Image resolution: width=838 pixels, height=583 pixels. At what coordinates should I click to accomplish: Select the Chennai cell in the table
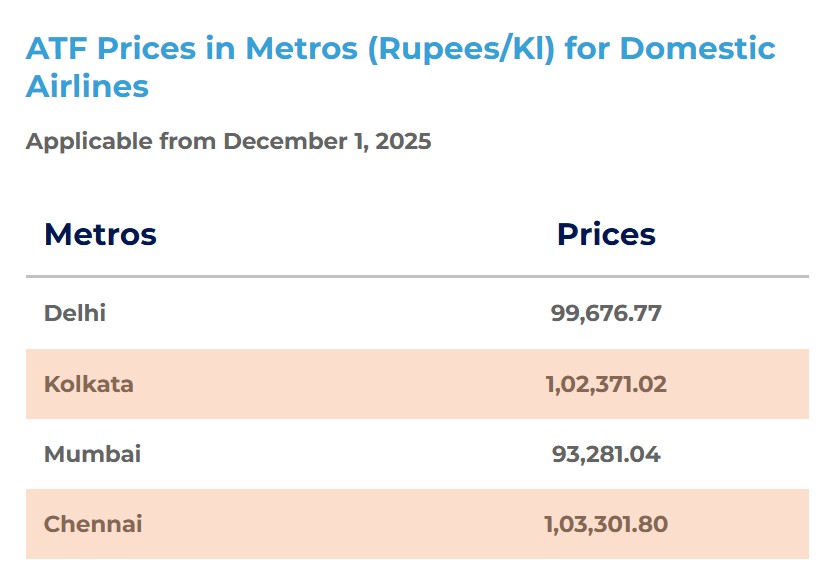coord(93,524)
